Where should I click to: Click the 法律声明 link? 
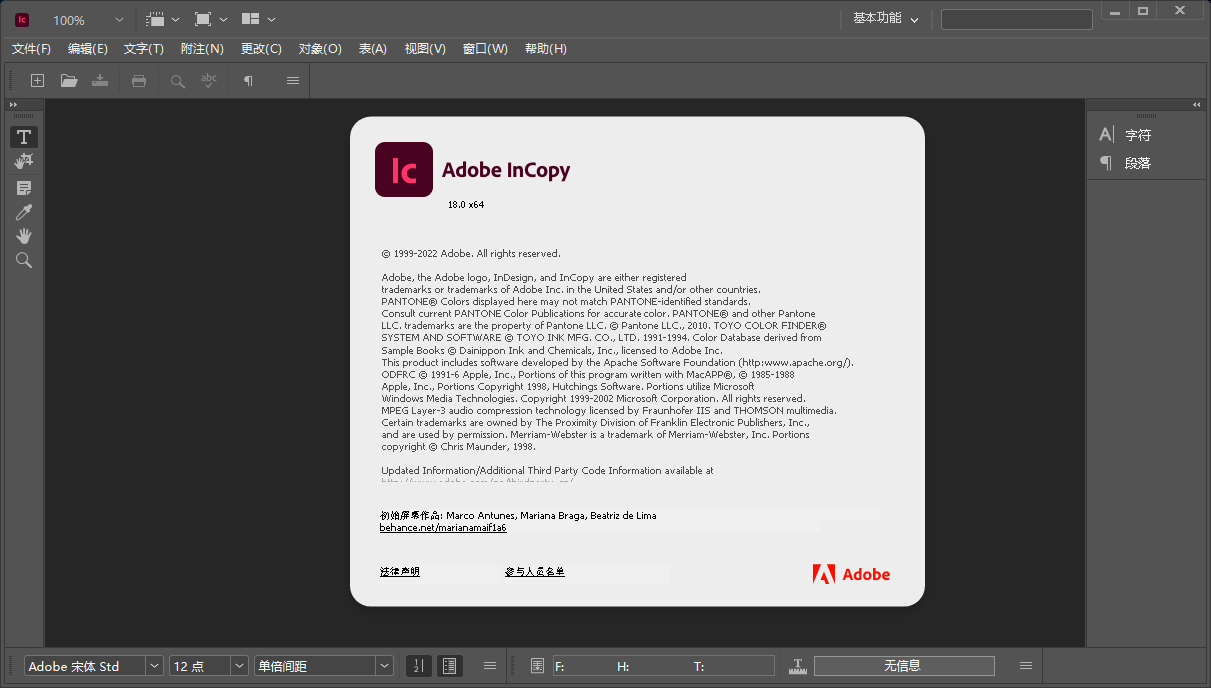tap(400, 572)
